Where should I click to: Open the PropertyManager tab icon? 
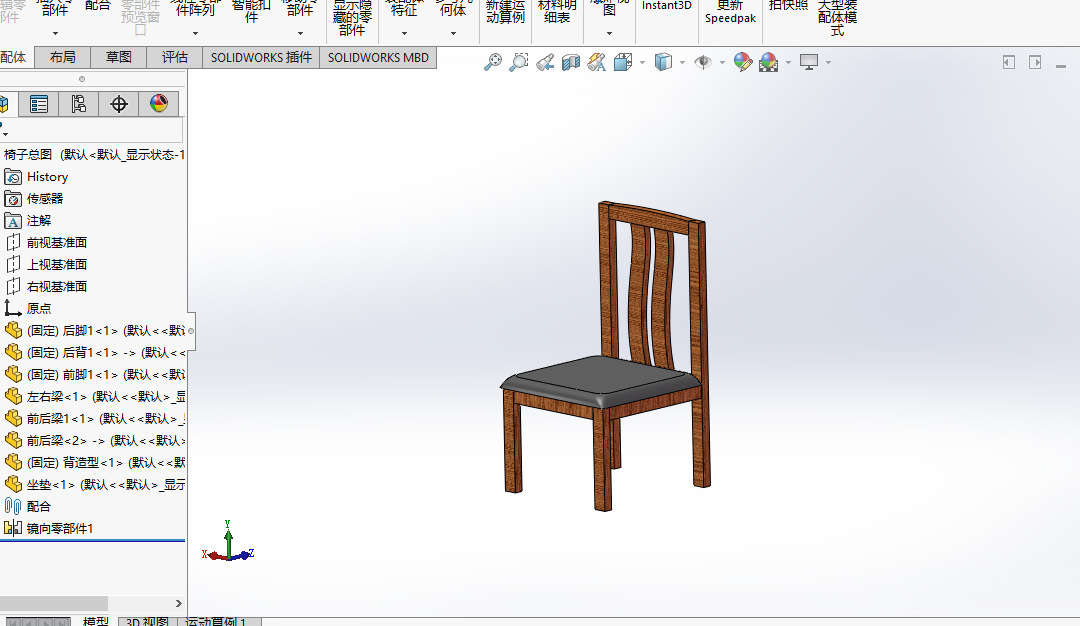39,104
